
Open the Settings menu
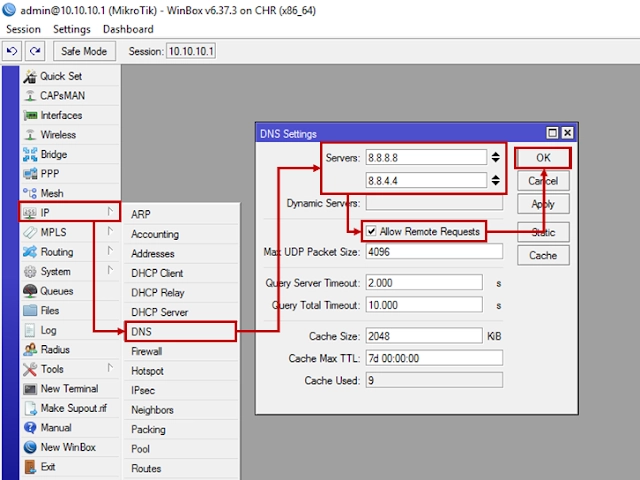[x=72, y=29]
